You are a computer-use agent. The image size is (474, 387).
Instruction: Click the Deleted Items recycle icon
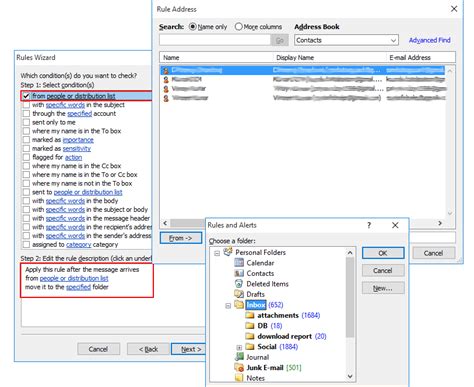pyautogui.click(x=239, y=284)
